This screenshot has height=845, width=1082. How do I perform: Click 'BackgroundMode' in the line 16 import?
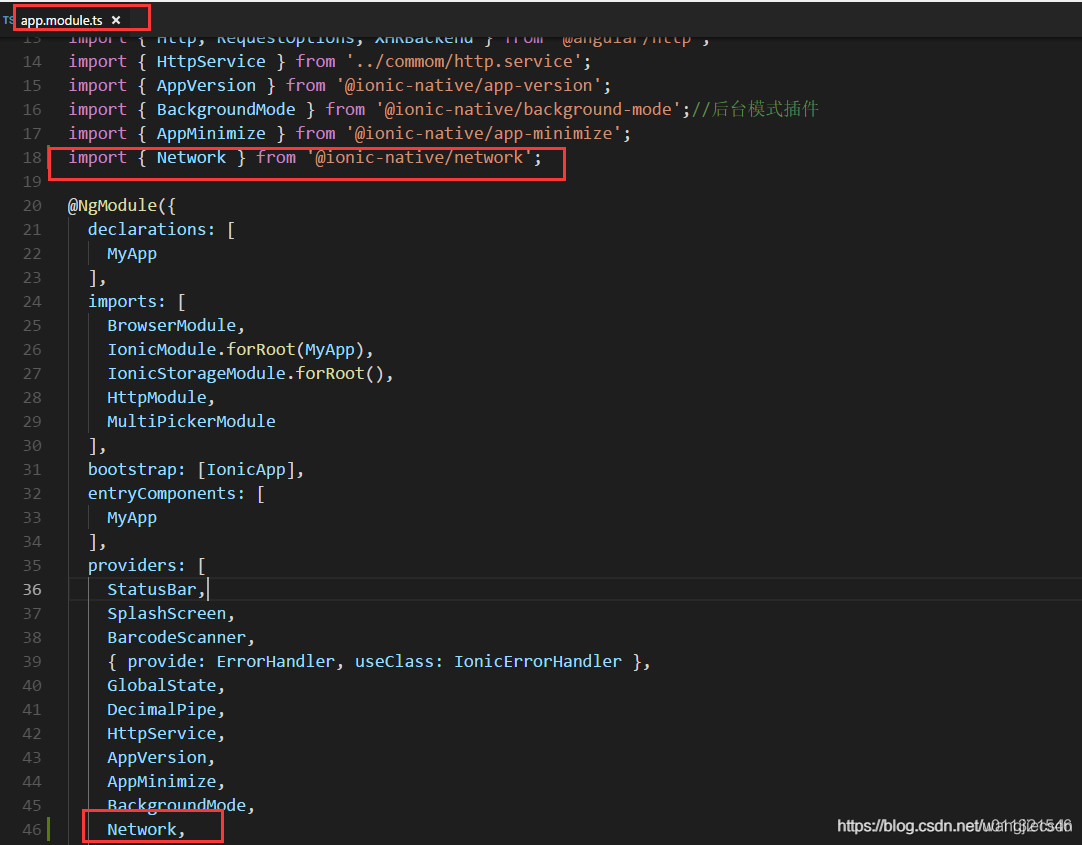[226, 110]
